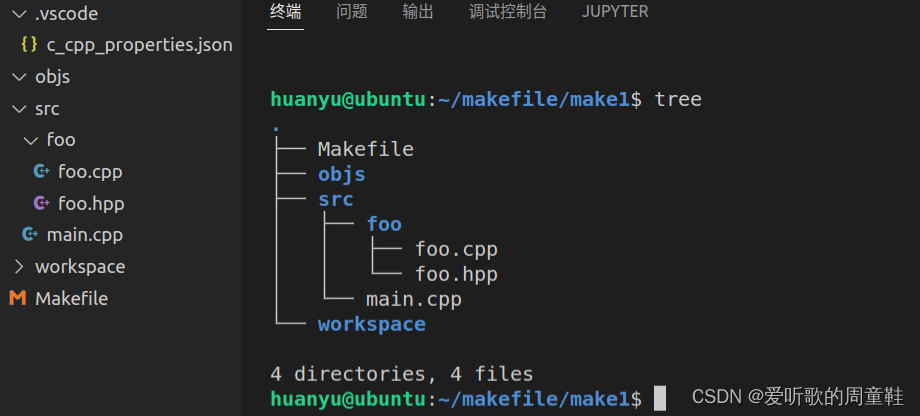The height and width of the screenshot is (416, 920).
Task: Open Makefile in the explorer tree
Action: [72, 299]
